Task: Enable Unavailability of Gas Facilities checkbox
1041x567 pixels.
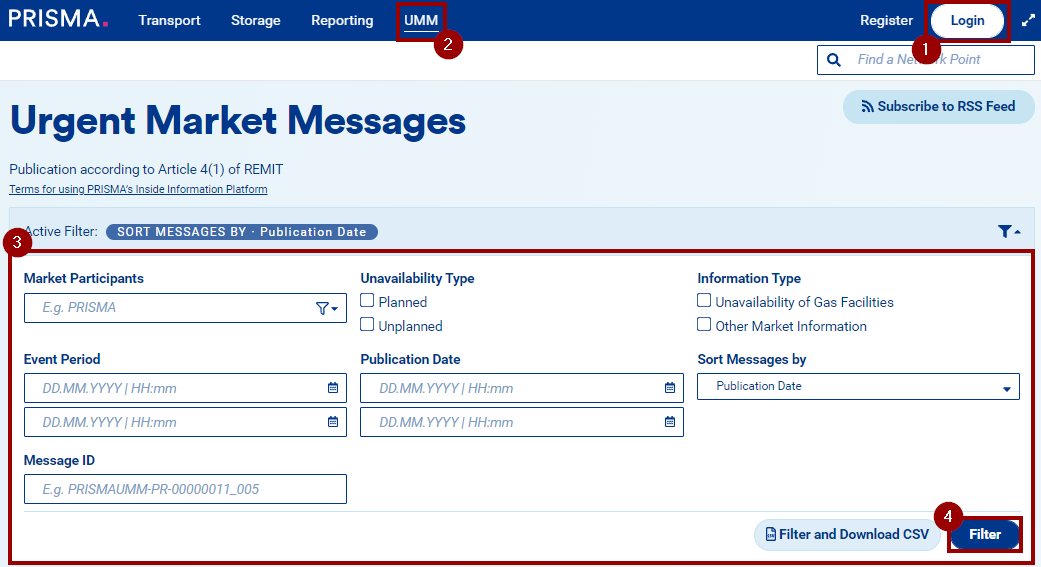Action: tap(704, 301)
